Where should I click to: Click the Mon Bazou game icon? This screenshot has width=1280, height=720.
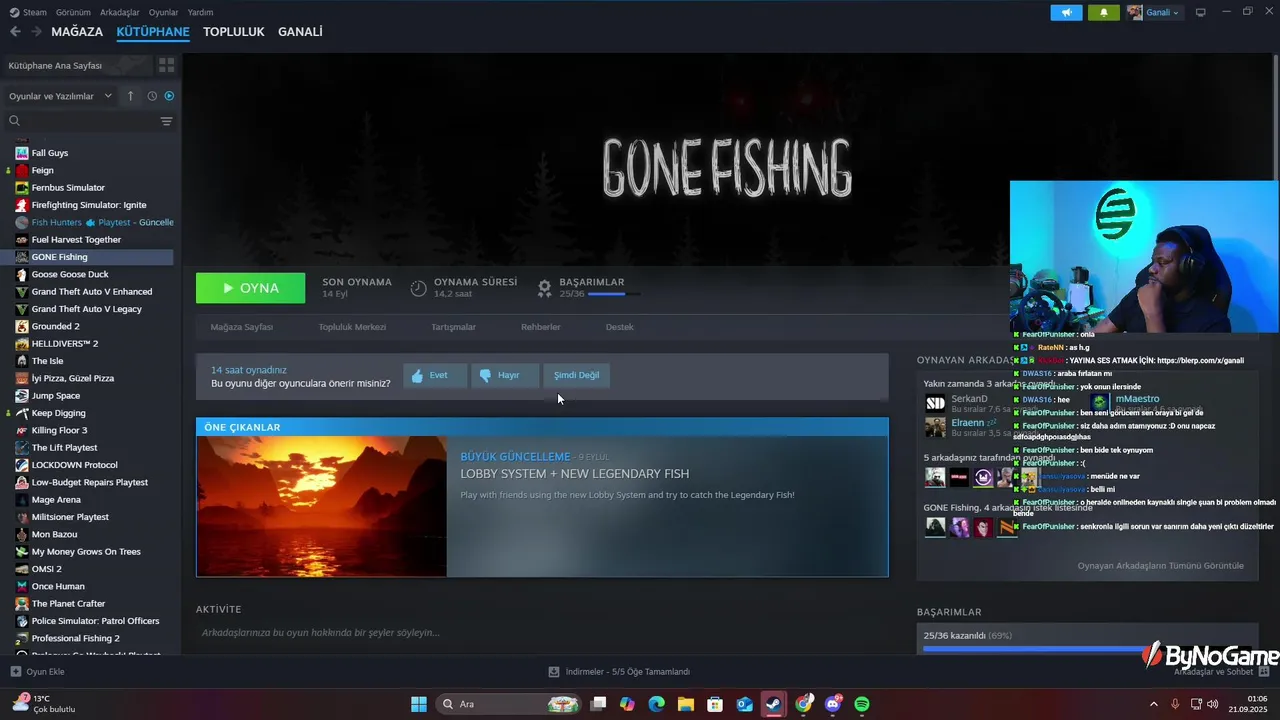22,534
